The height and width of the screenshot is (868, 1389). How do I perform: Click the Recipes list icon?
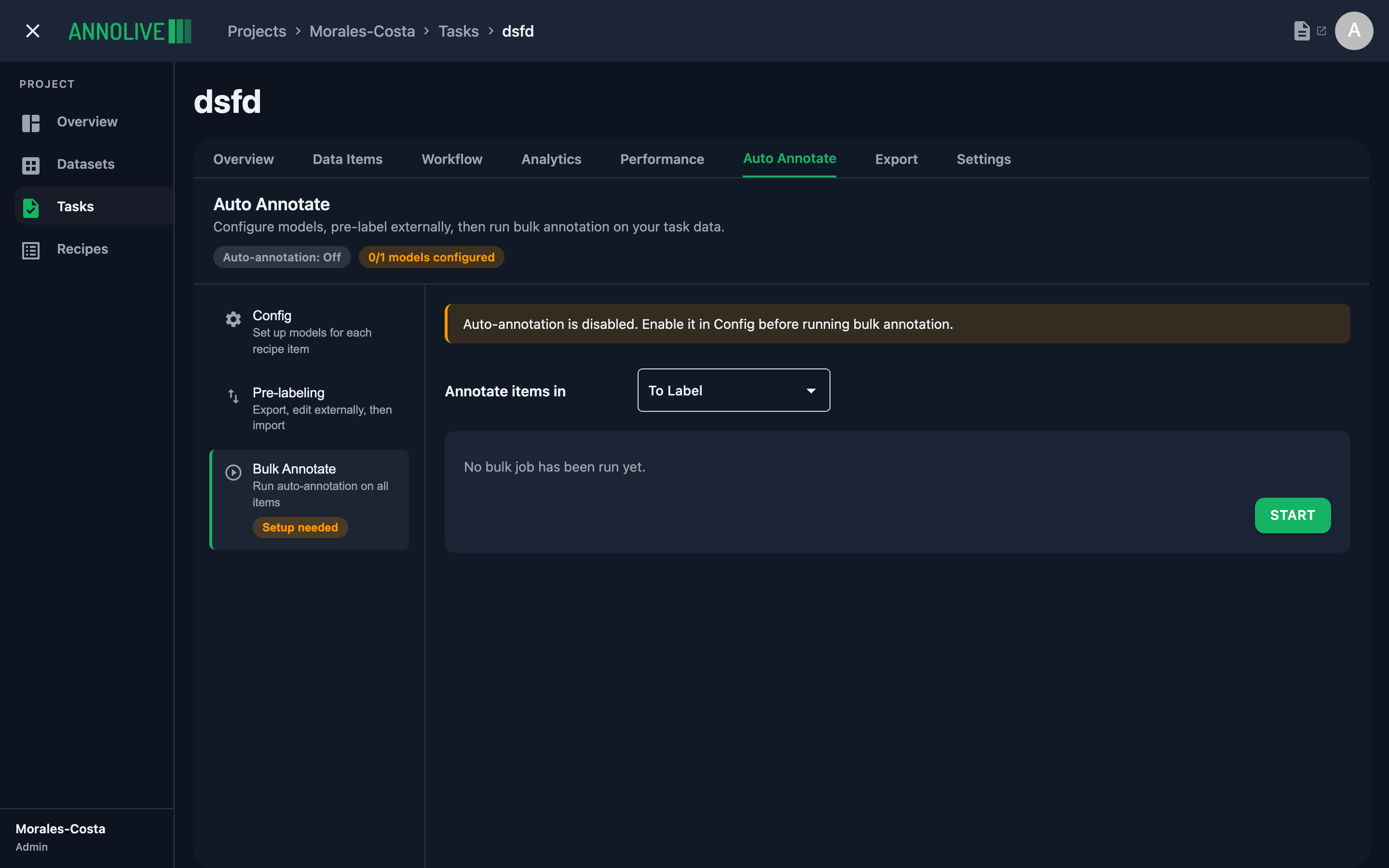tap(31, 250)
